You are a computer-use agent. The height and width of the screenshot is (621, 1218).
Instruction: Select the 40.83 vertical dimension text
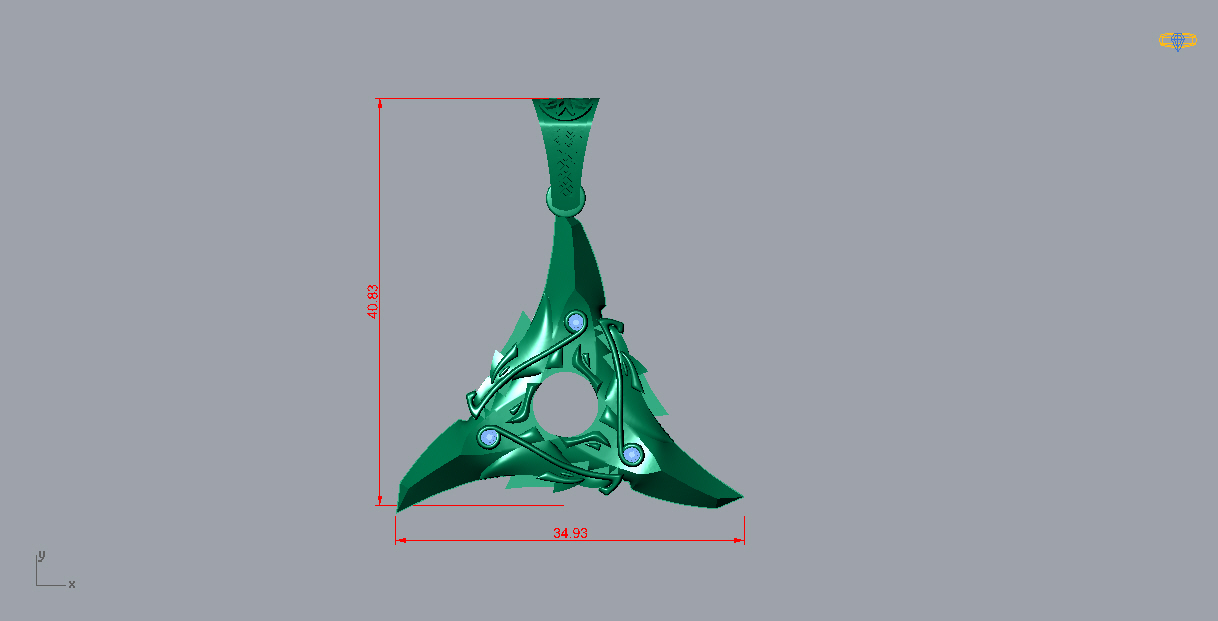[373, 301]
